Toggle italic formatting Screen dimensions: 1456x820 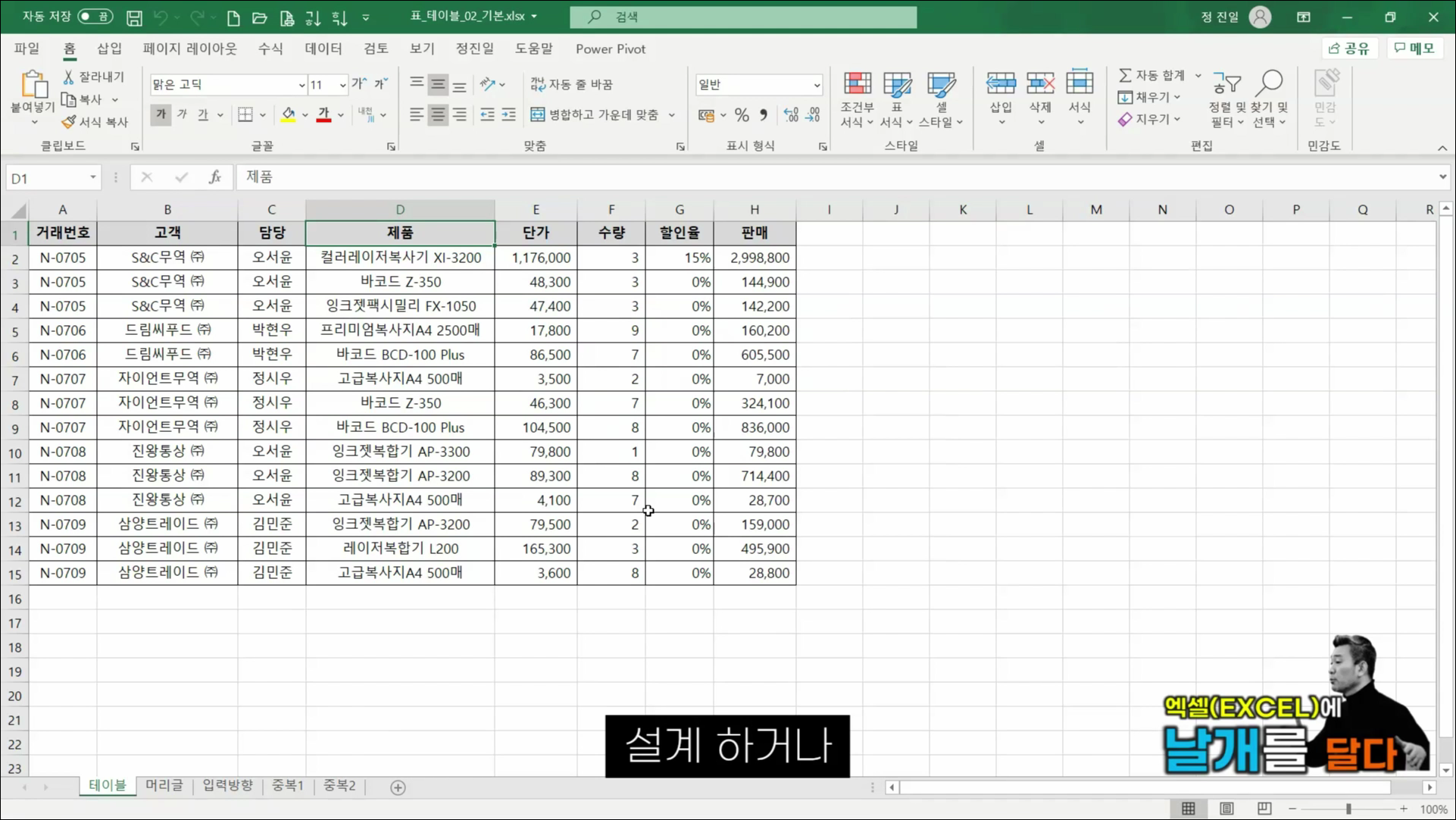click(182, 114)
